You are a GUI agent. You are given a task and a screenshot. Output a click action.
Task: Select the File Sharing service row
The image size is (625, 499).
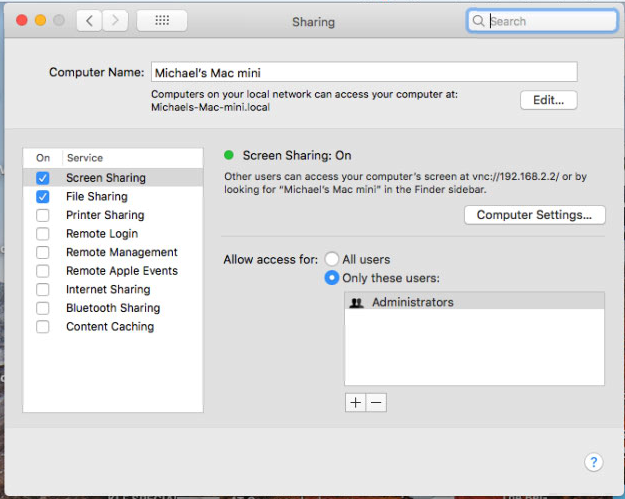(113, 196)
